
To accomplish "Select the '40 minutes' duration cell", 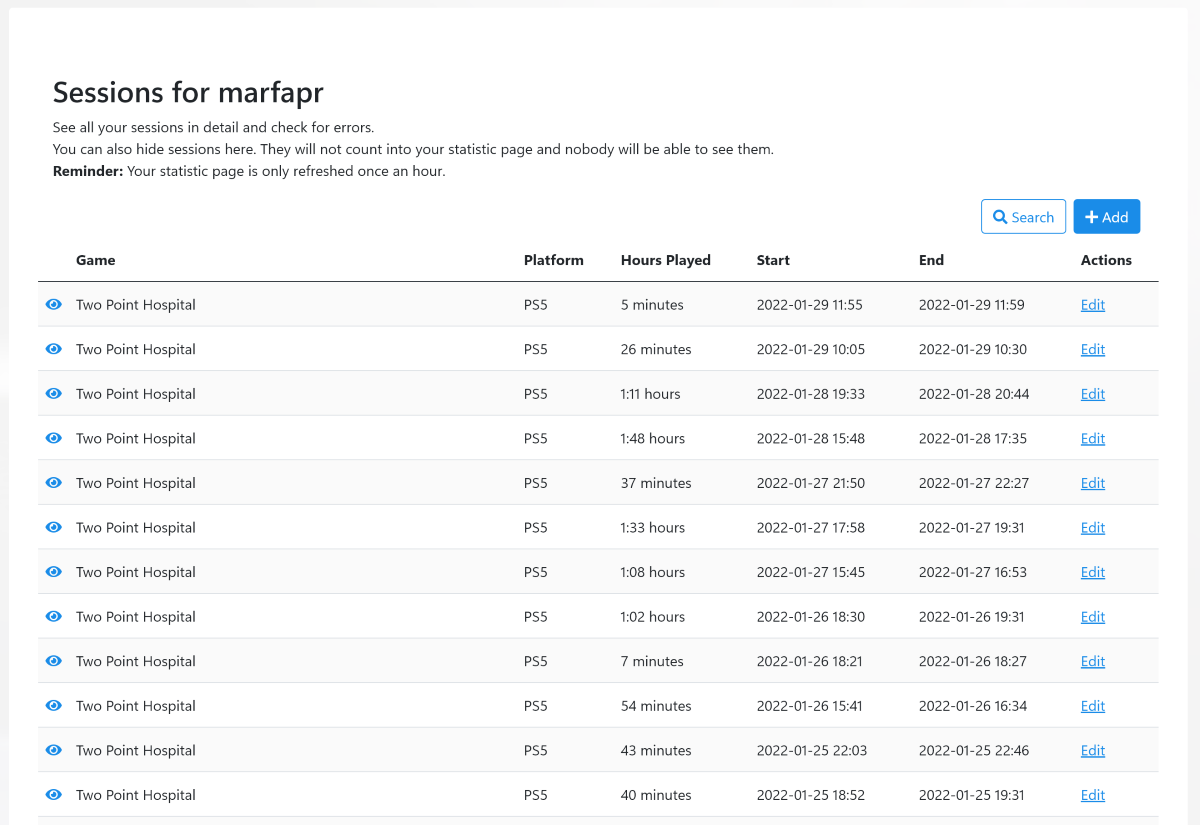I will click(656, 795).
